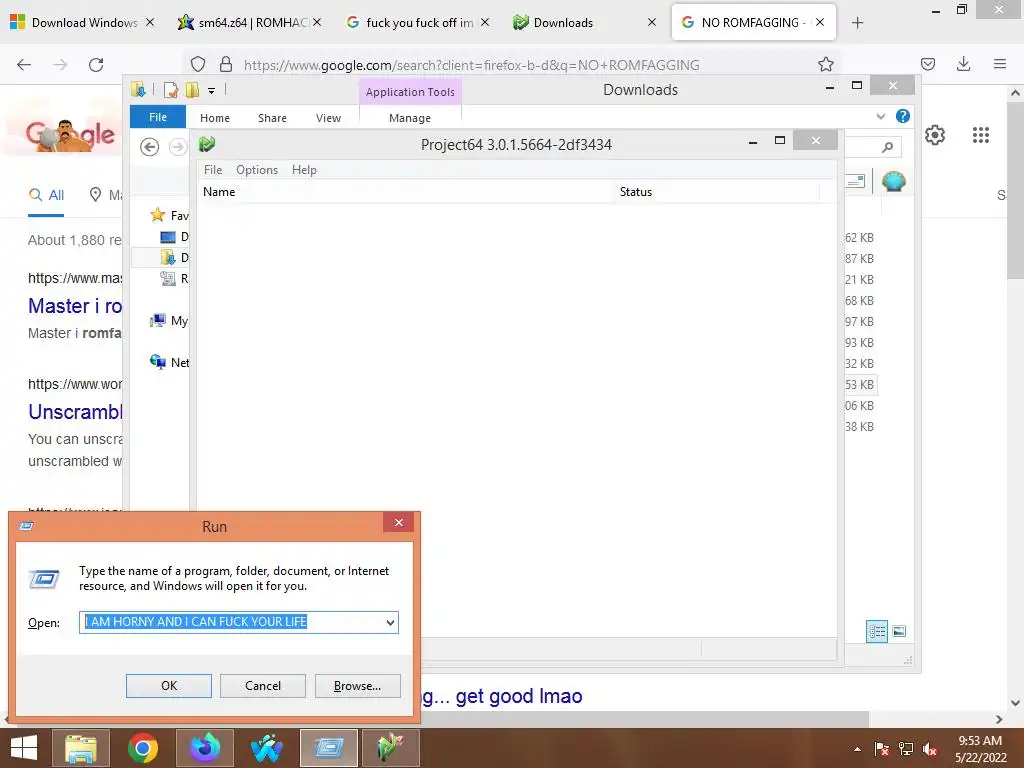Open the Project64 File menu
The height and width of the screenshot is (768, 1024).
click(x=213, y=170)
